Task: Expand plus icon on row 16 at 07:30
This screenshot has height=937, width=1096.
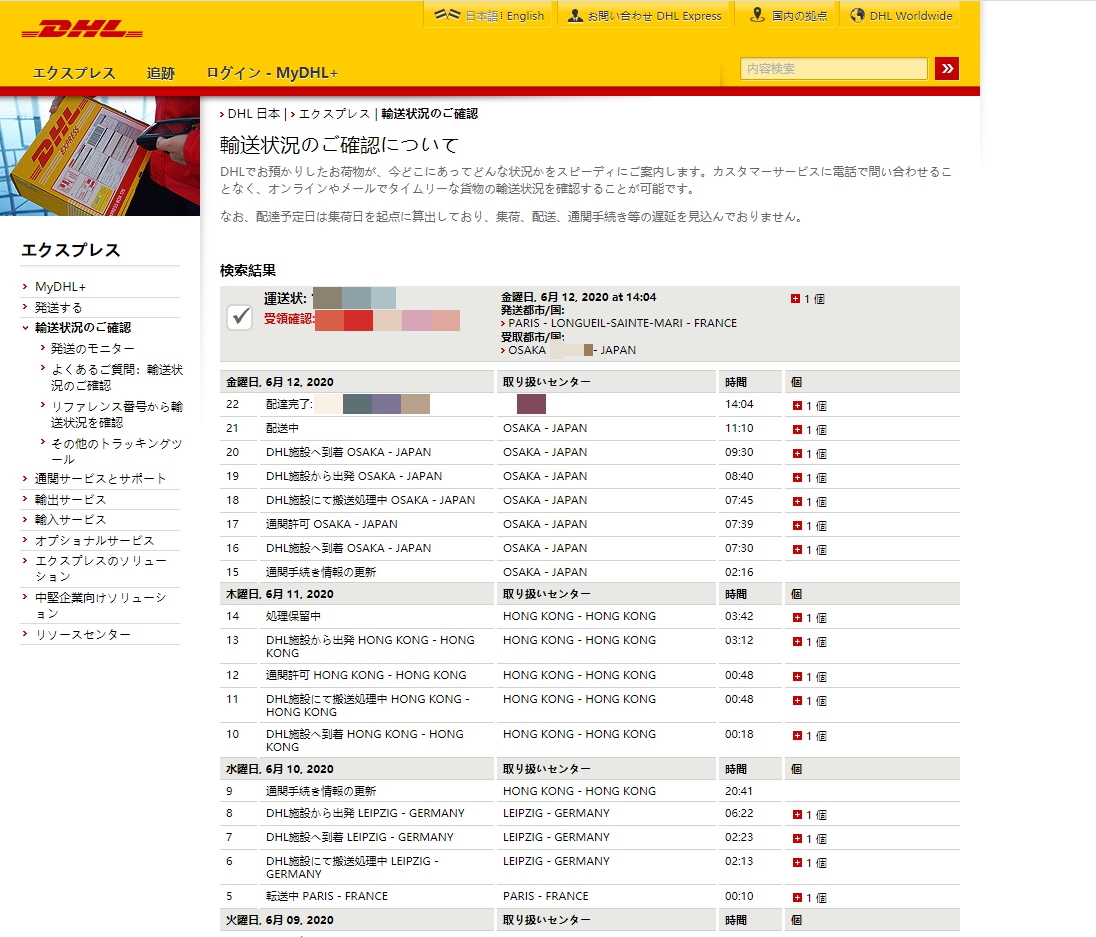Action: point(797,549)
